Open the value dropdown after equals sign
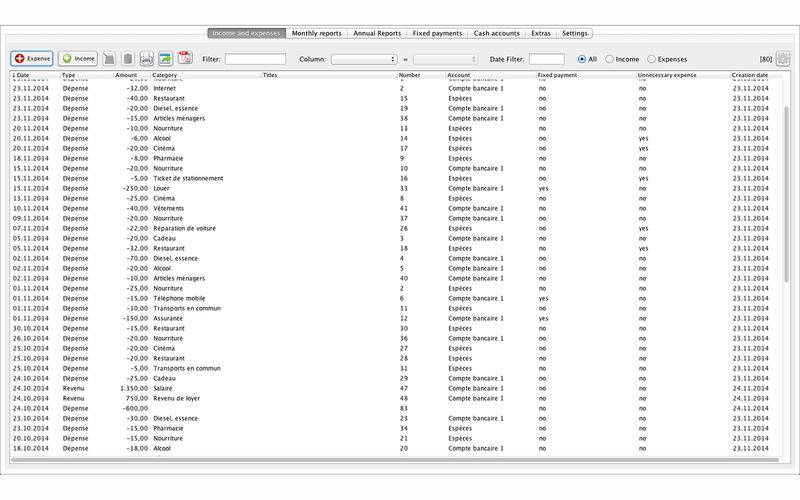The width and height of the screenshot is (800, 500). [x=445, y=59]
